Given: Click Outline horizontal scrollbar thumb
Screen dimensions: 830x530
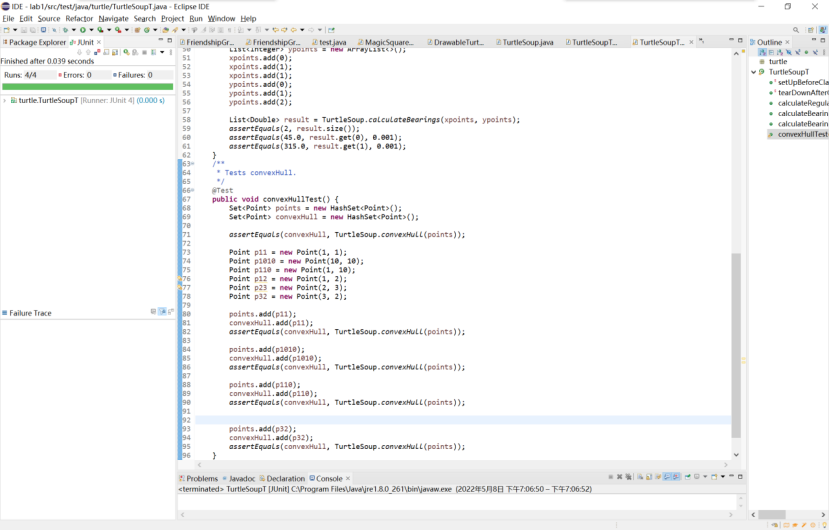Looking at the screenshot, I should pyautogui.click(x=772, y=514).
